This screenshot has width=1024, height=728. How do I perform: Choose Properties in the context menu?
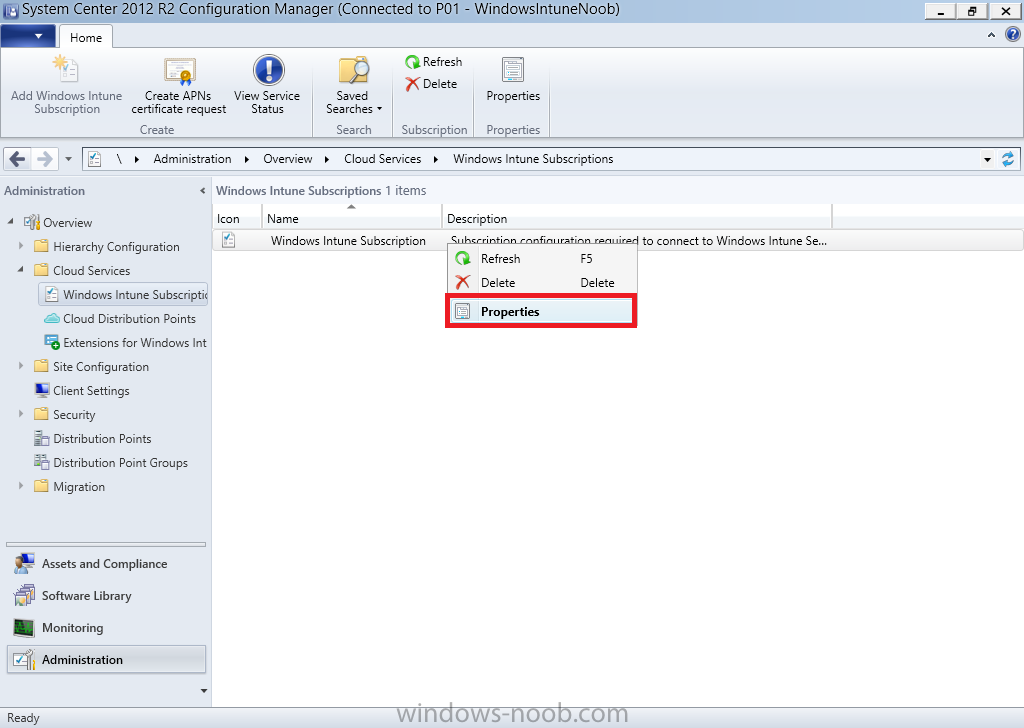[x=541, y=311]
